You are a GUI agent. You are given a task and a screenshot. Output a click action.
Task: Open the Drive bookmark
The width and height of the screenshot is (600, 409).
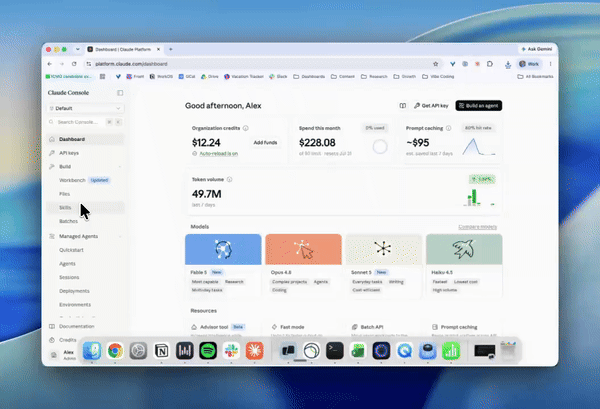point(209,77)
